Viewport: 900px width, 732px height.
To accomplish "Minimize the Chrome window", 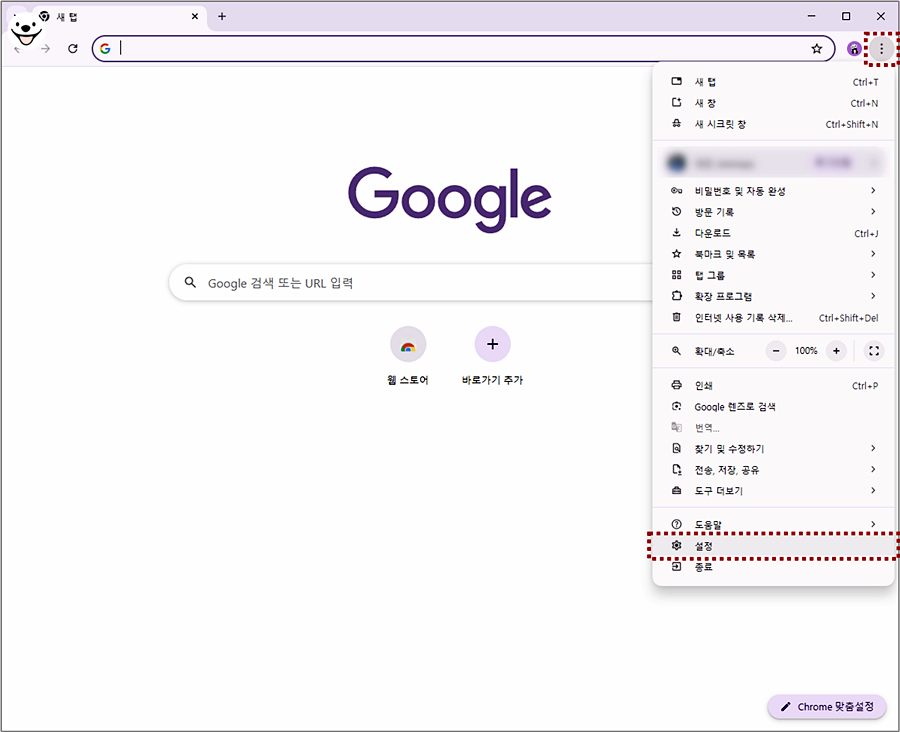I will pyautogui.click(x=812, y=16).
